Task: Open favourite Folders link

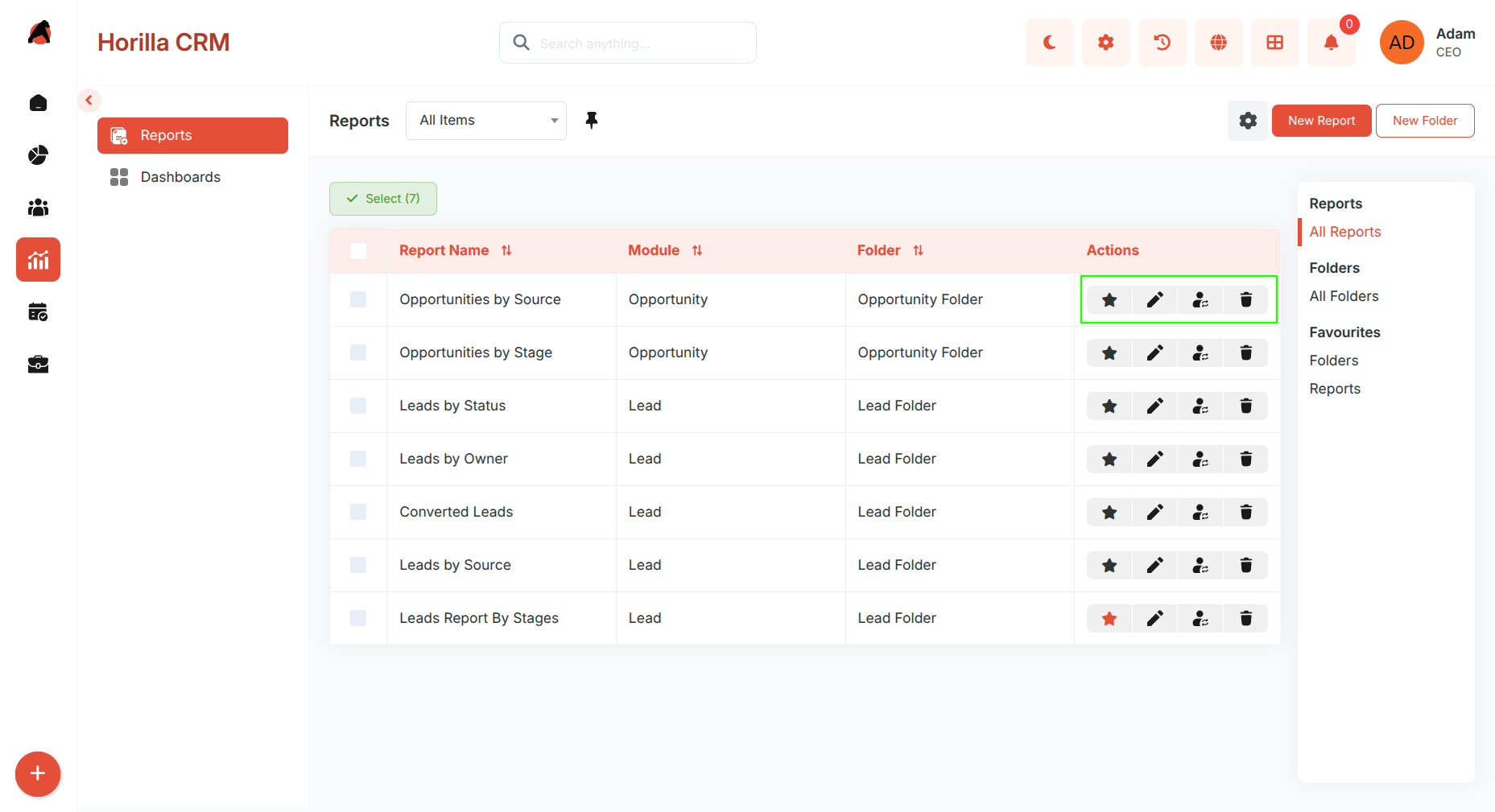Action: [x=1333, y=361]
